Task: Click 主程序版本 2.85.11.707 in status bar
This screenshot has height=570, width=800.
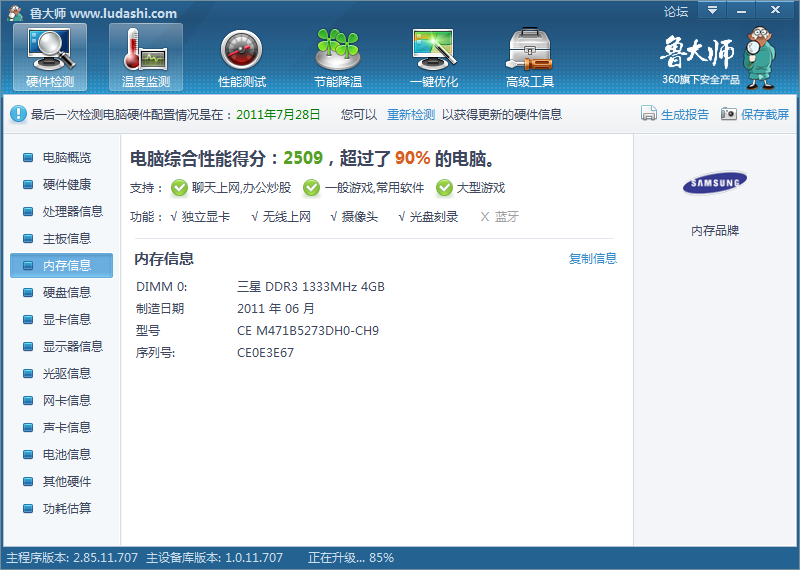Action: coord(72,558)
